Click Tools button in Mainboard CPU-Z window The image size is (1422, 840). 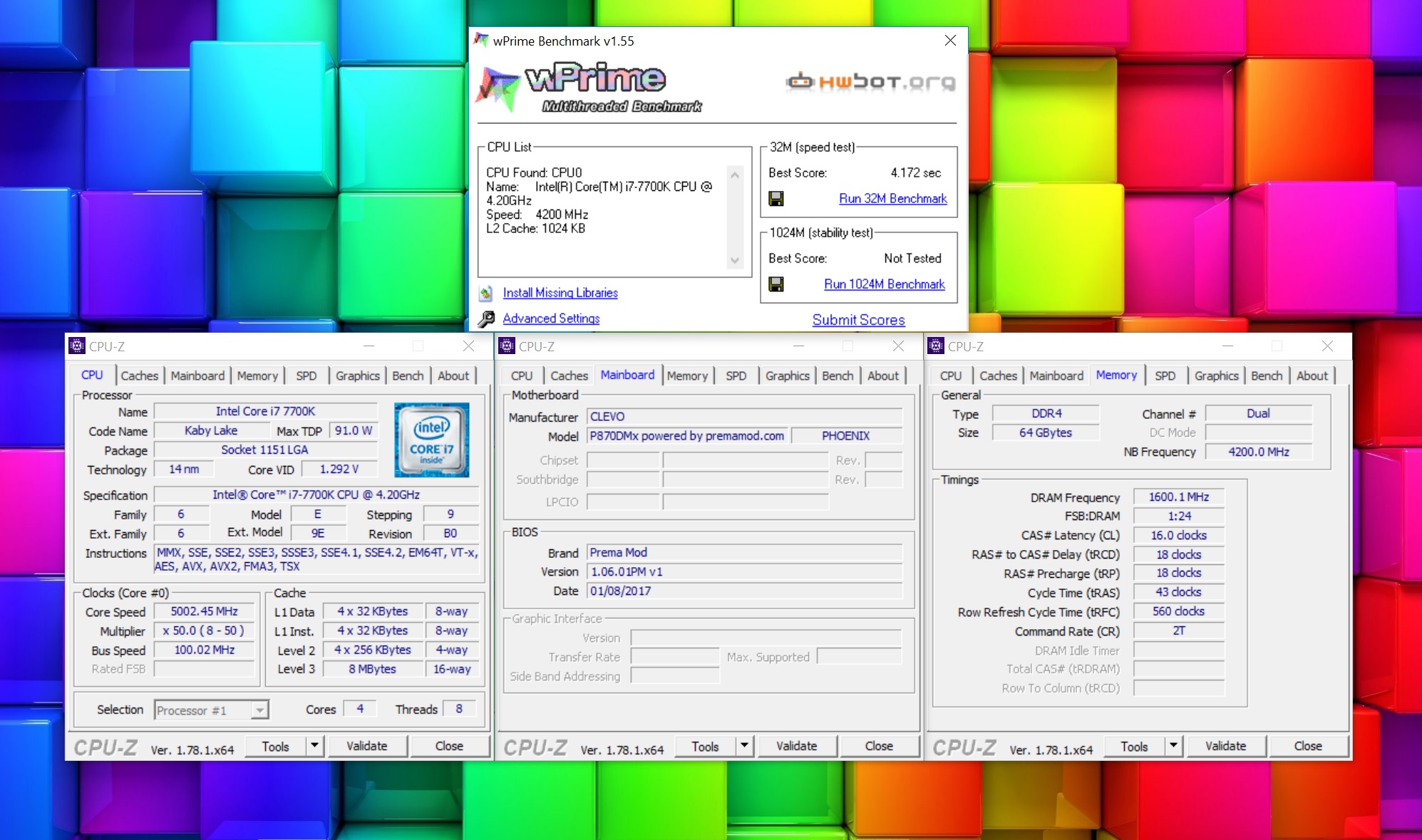(x=705, y=746)
